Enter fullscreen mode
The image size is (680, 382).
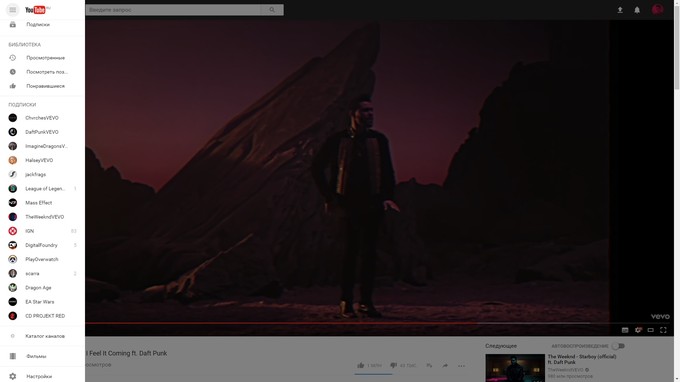pos(664,330)
